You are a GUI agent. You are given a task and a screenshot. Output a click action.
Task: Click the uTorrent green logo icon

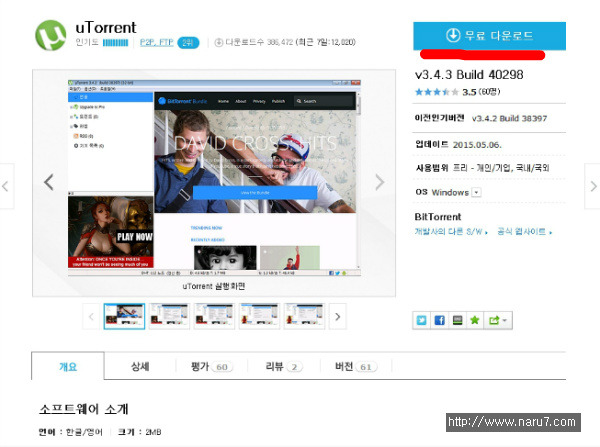click(x=51, y=35)
